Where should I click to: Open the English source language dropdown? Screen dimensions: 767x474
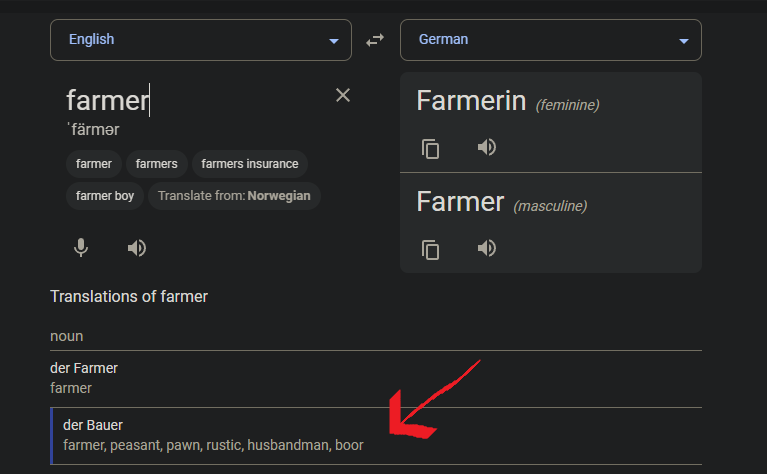coord(201,40)
